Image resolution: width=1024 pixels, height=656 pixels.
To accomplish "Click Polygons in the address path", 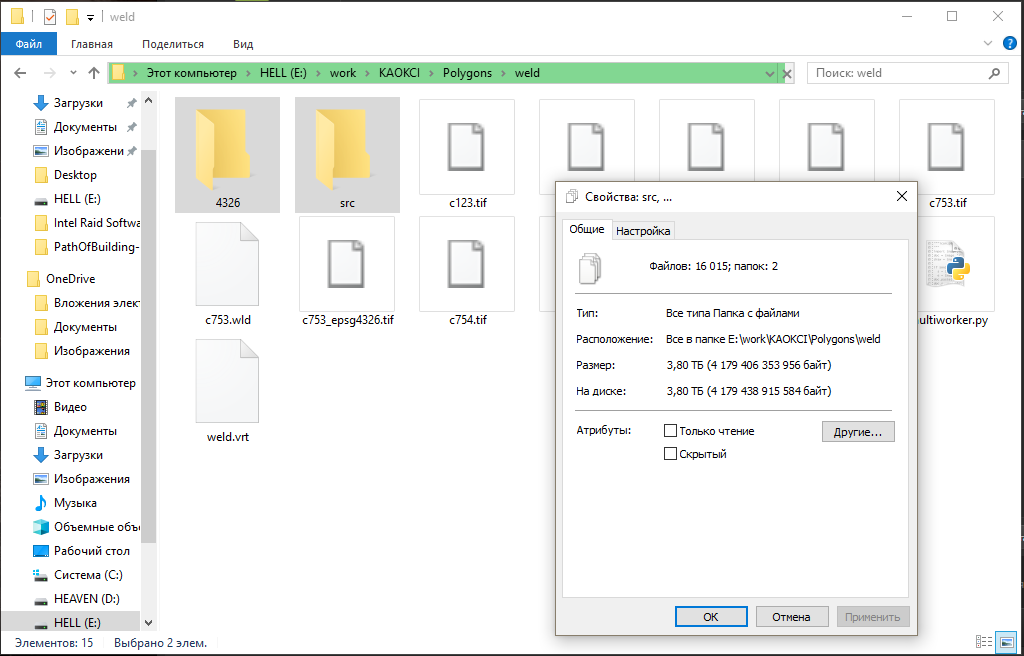I will click(468, 73).
